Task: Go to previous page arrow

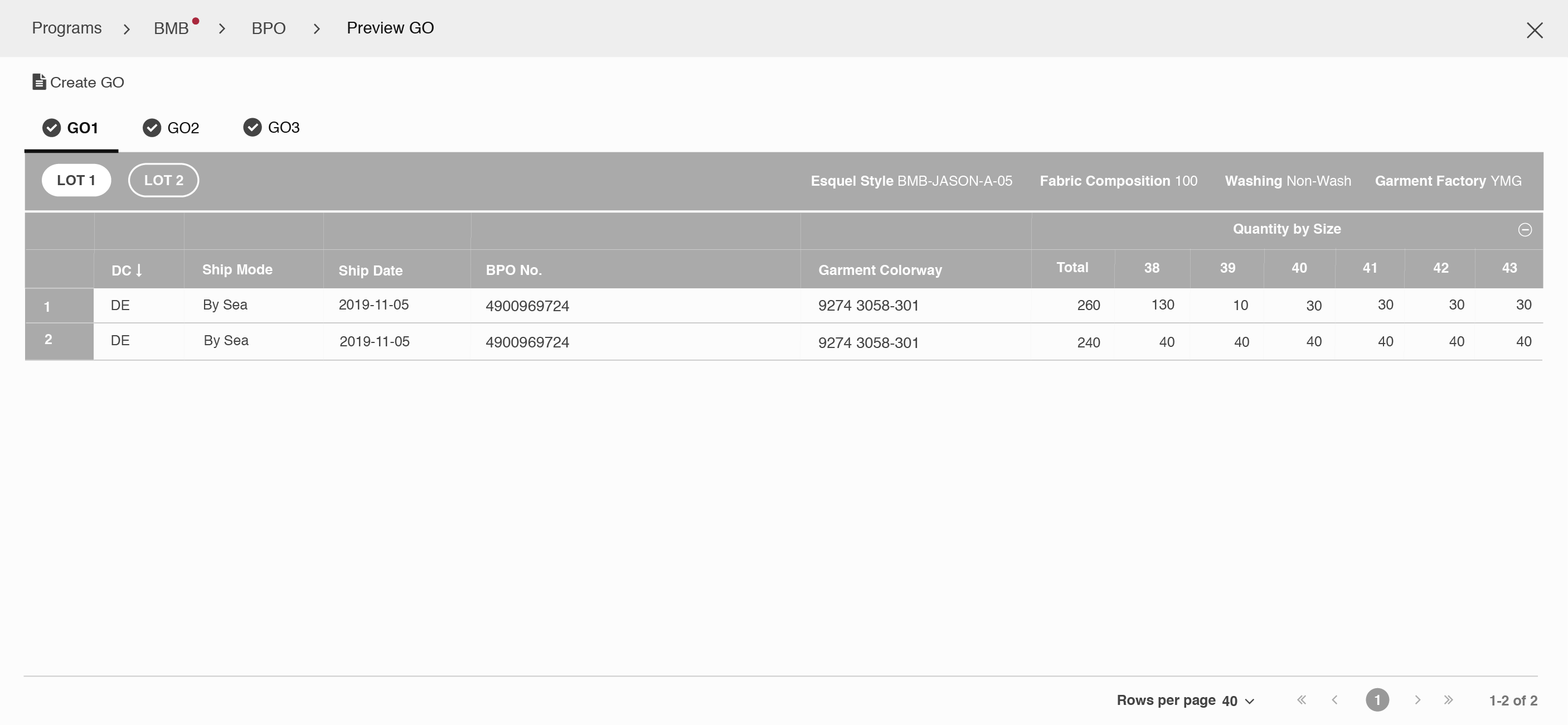Action: pos(1334,700)
